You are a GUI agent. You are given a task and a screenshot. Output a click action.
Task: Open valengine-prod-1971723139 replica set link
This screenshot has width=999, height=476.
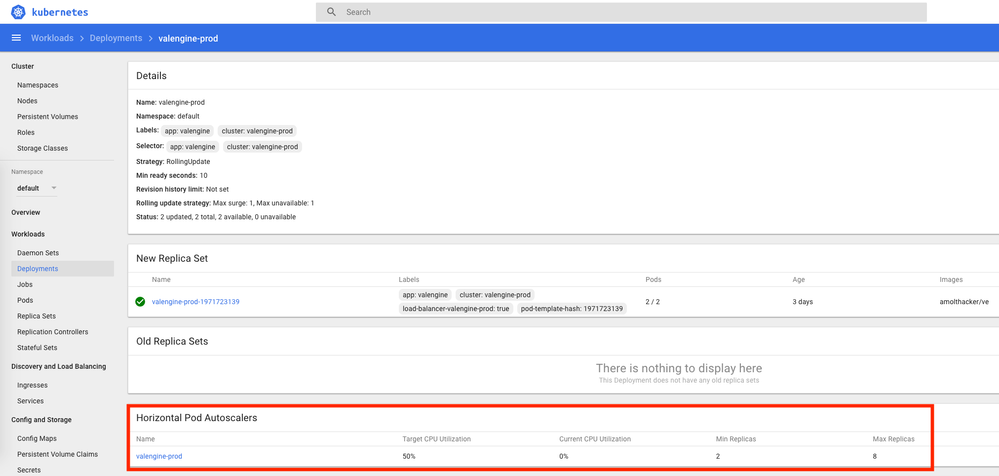pyautogui.click(x=196, y=301)
